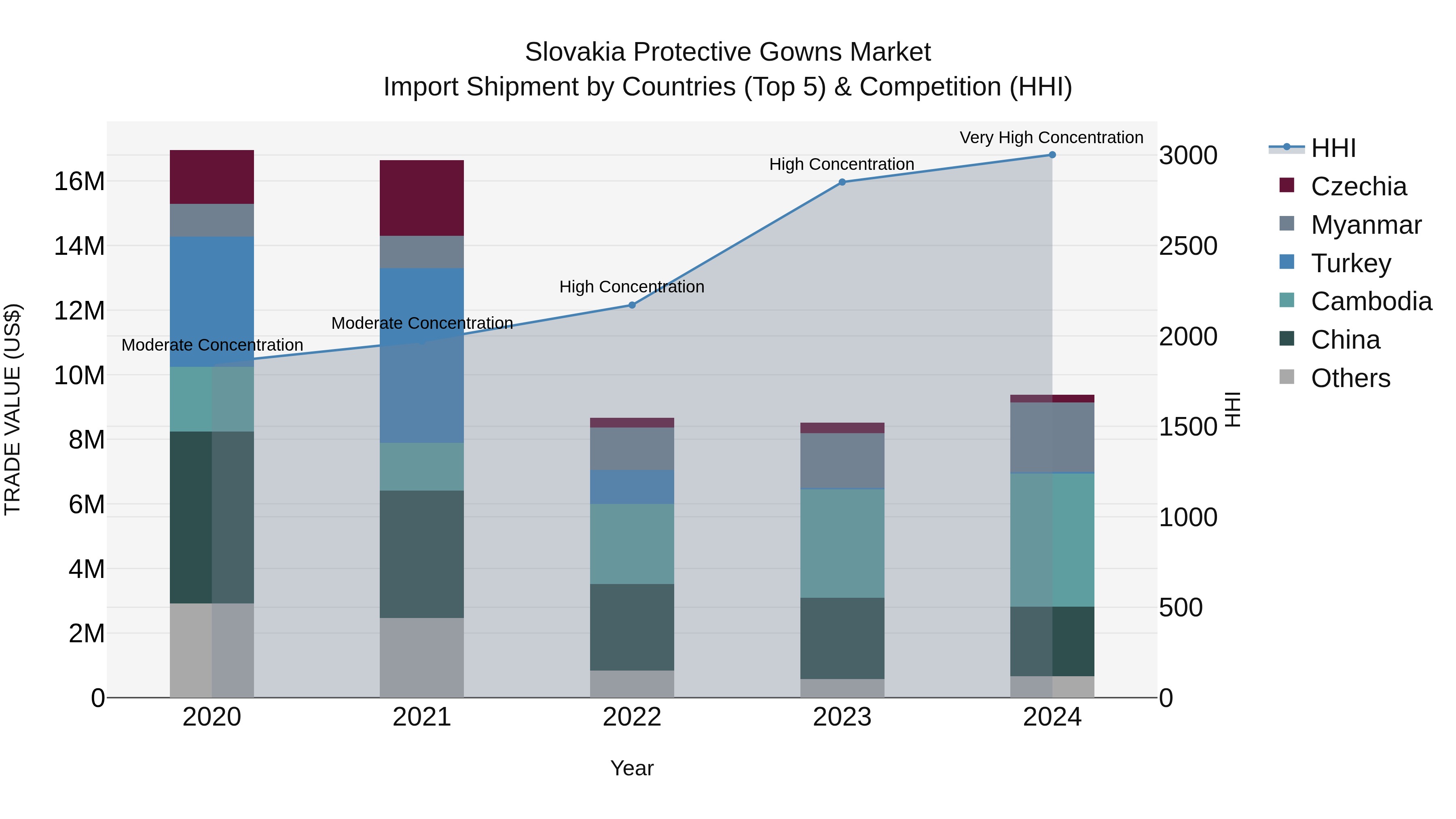Click the 2022 Cambodia bar segment
The image size is (1456, 819).
click(633, 544)
